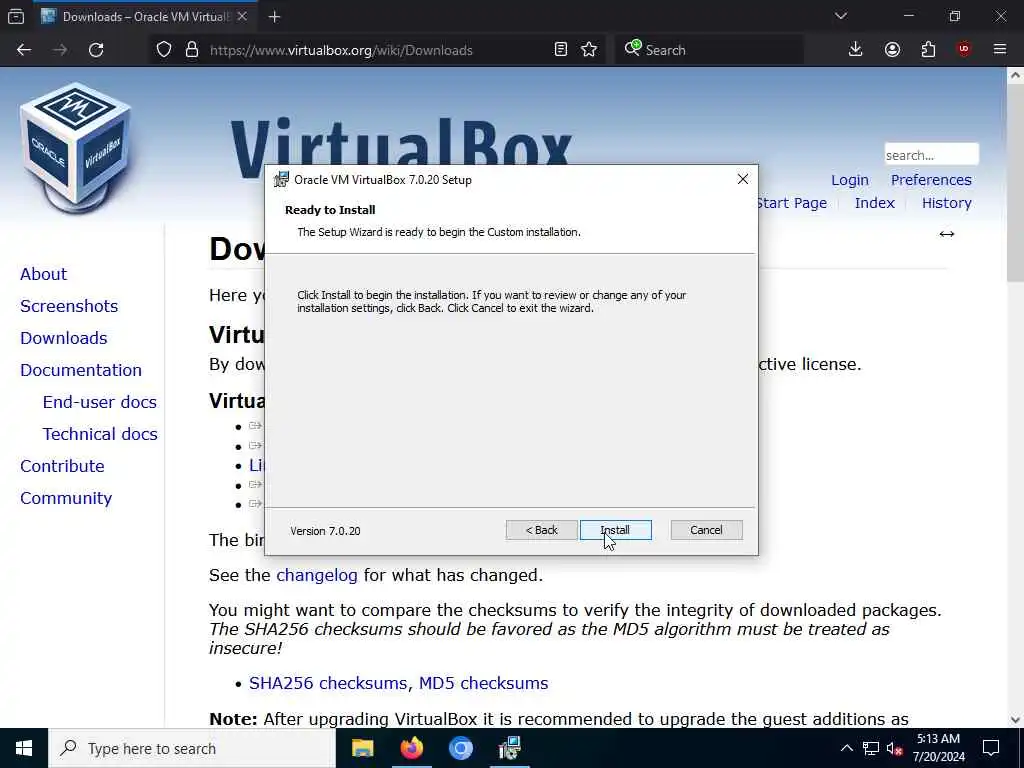Click the site security padlock icon
This screenshot has width=1024, height=768.
tap(191, 50)
